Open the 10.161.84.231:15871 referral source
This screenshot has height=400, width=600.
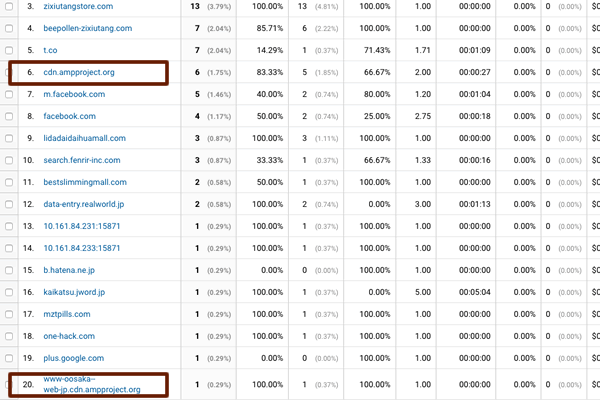coord(82,226)
